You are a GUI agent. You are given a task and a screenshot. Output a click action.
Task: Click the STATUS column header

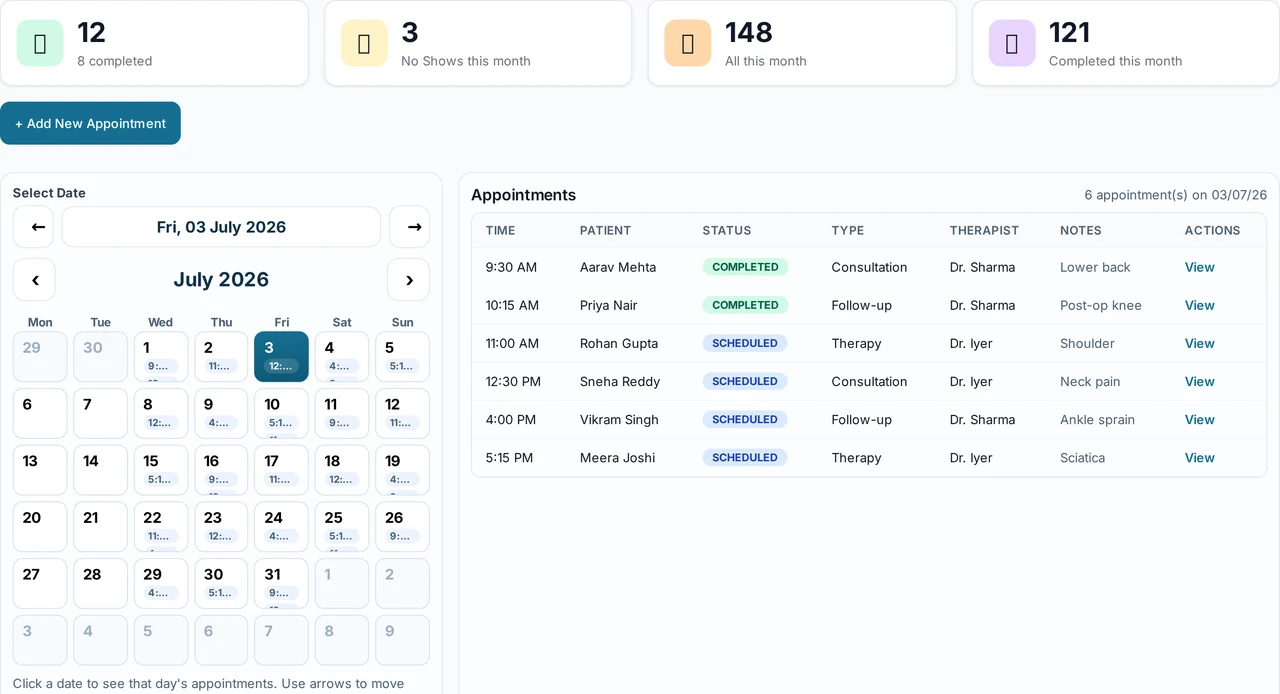click(x=726, y=230)
